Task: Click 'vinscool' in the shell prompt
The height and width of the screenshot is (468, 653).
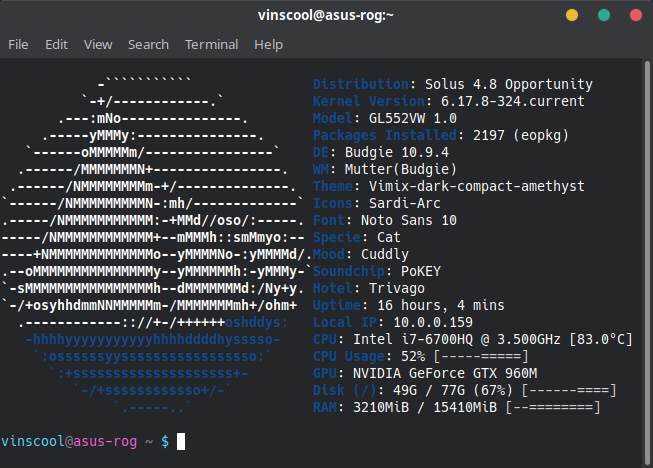Action: [x=32, y=441]
